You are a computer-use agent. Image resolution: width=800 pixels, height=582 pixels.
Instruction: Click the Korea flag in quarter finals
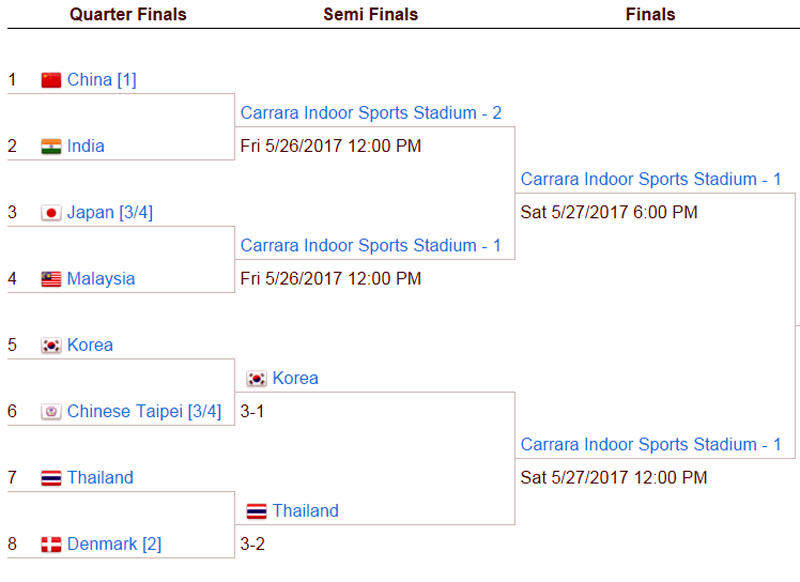51,345
